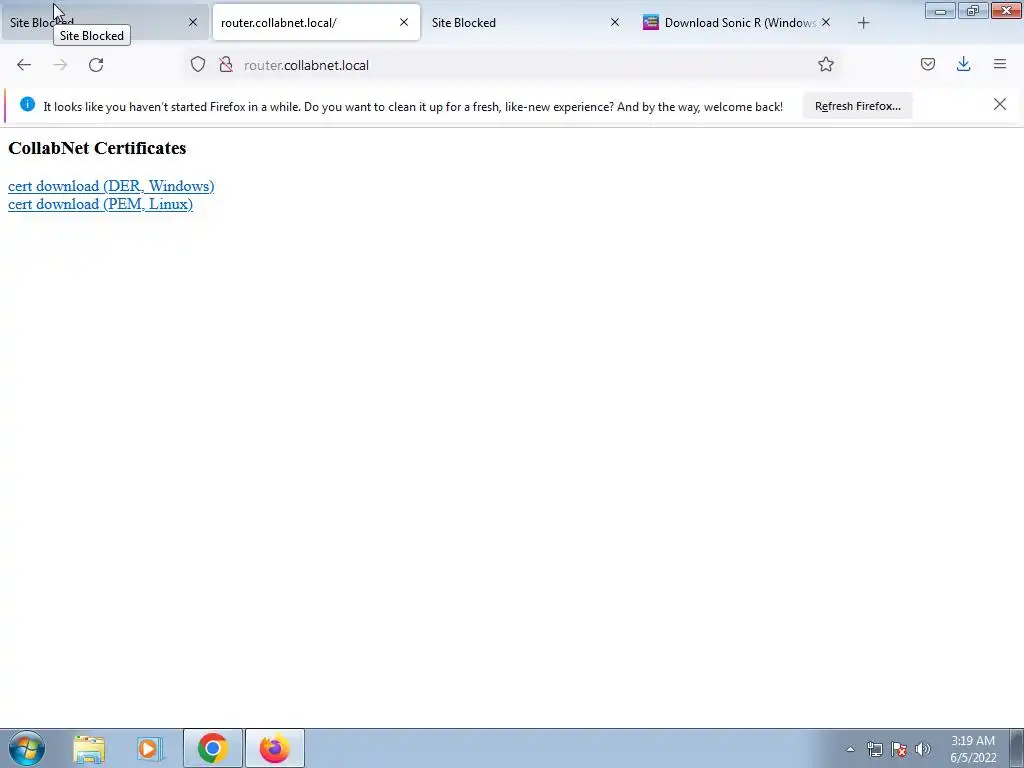Image resolution: width=1024 pixels, height=768 pixels.
Task: Select the router.collabnet.local tab
Action: pos(316,22)
